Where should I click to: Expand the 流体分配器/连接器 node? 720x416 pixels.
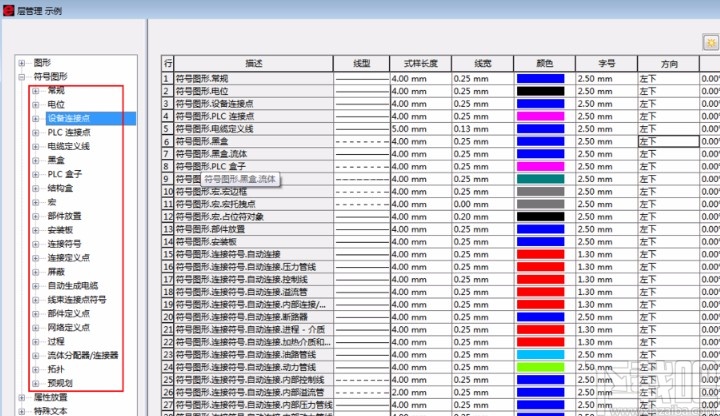pyautogui.click(x=35, y=355)
